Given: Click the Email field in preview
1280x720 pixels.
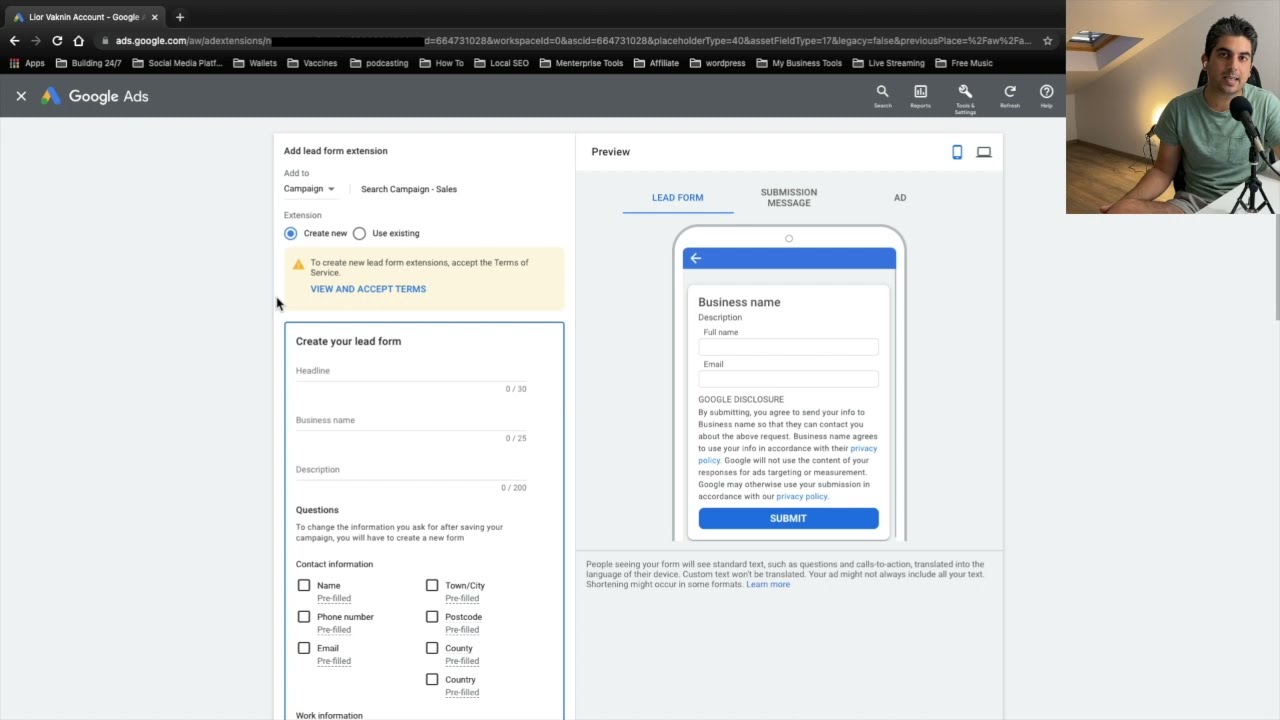Looking at the screenshot, I should pyautogui.click(x=788, y=379).
